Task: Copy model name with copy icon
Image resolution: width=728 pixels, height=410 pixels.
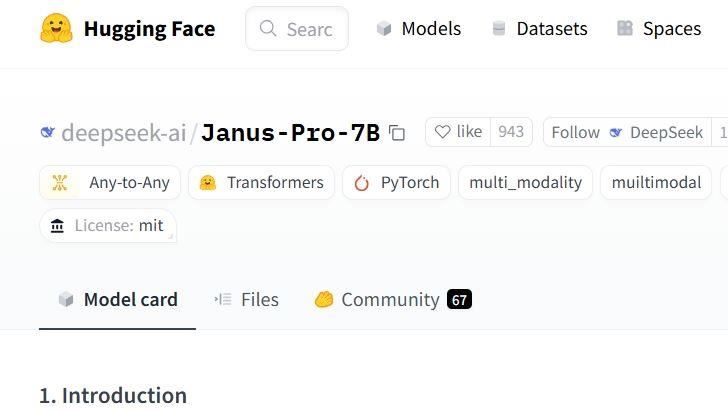Action: pyautogui.click(x=397, y=133)
